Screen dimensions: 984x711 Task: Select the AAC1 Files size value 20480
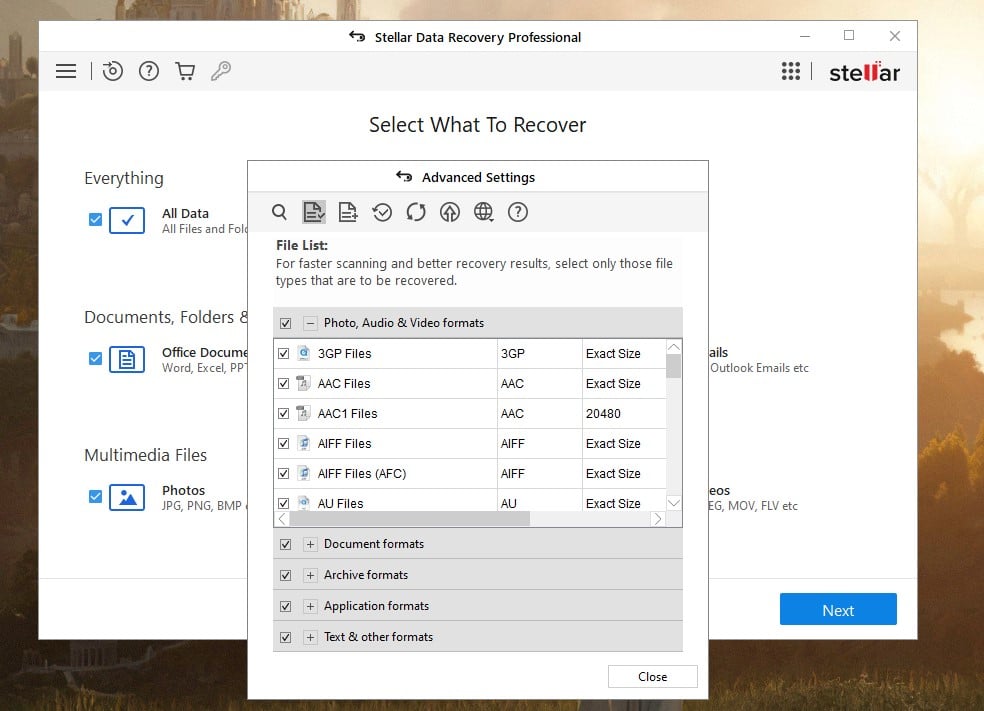pos(603,414)
